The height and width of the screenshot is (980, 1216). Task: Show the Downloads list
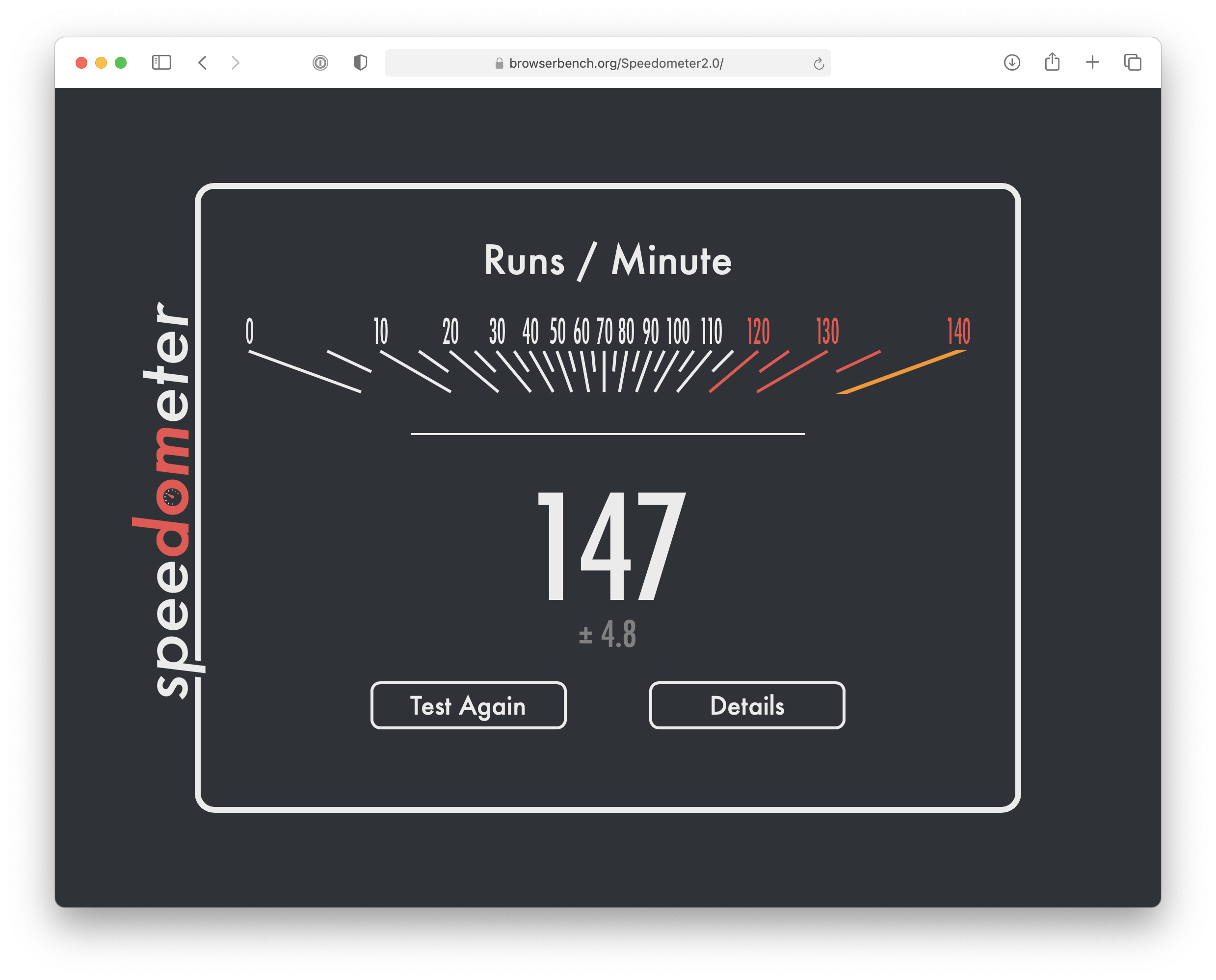pyautogui.click(x=1011, y=62)
